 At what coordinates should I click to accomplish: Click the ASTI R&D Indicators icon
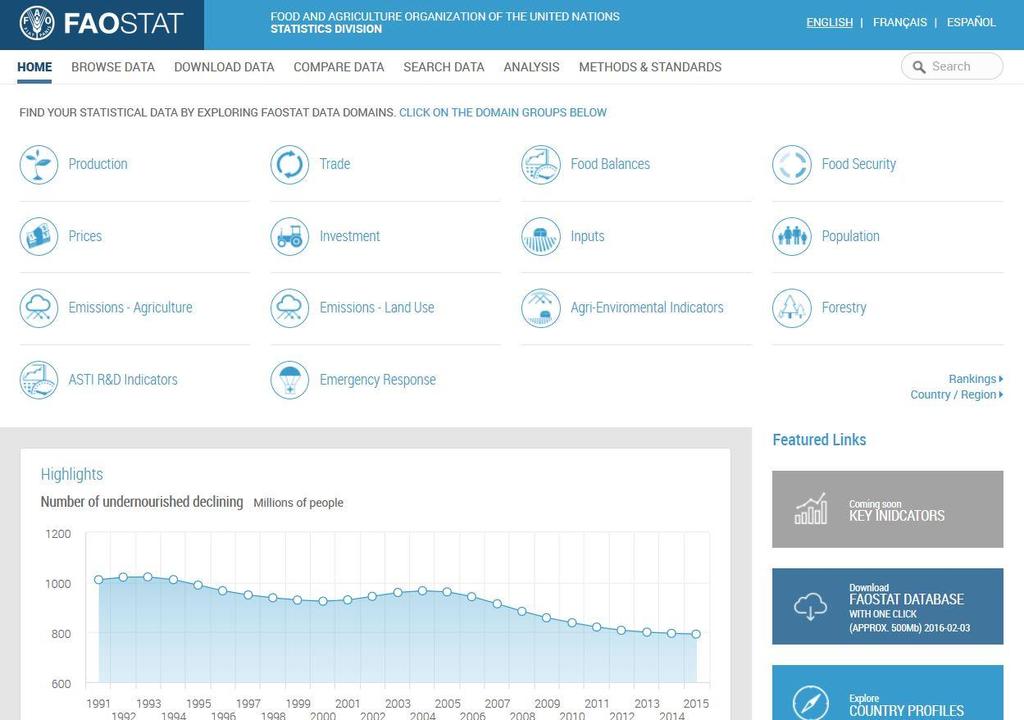click(x=39, y=380)
